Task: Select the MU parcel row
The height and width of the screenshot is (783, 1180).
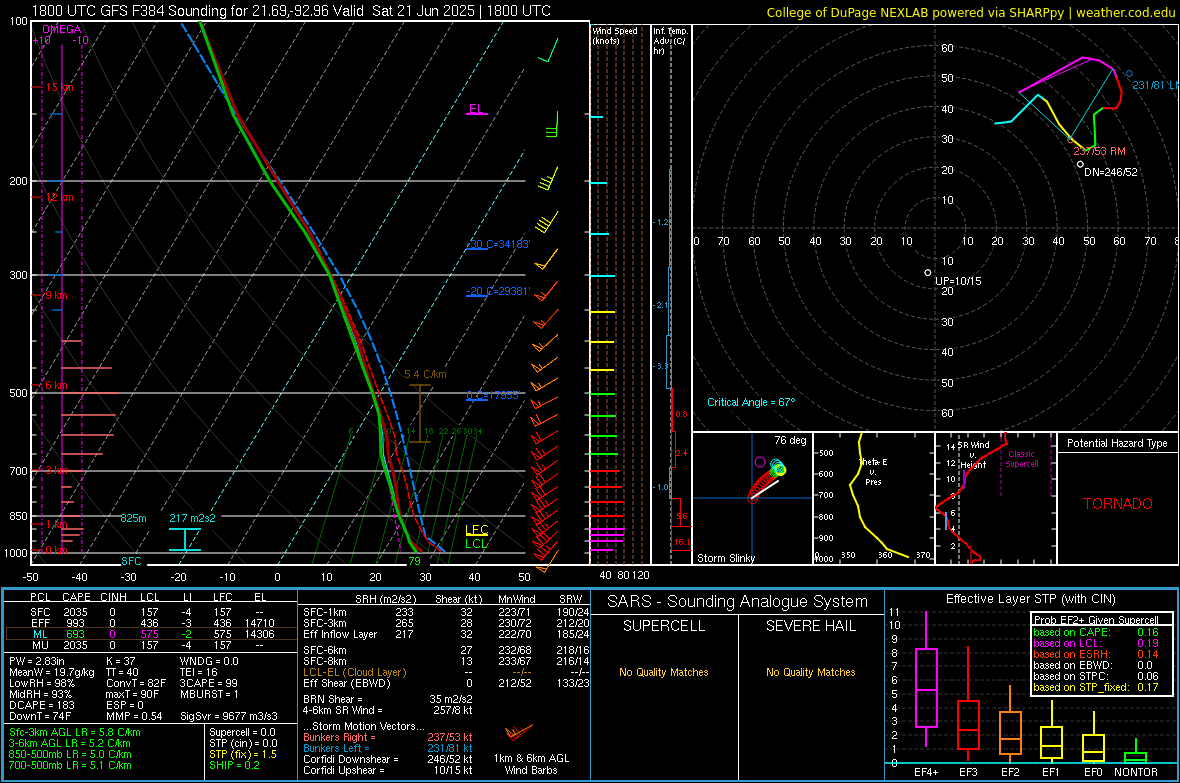Action: coord(151,645)
